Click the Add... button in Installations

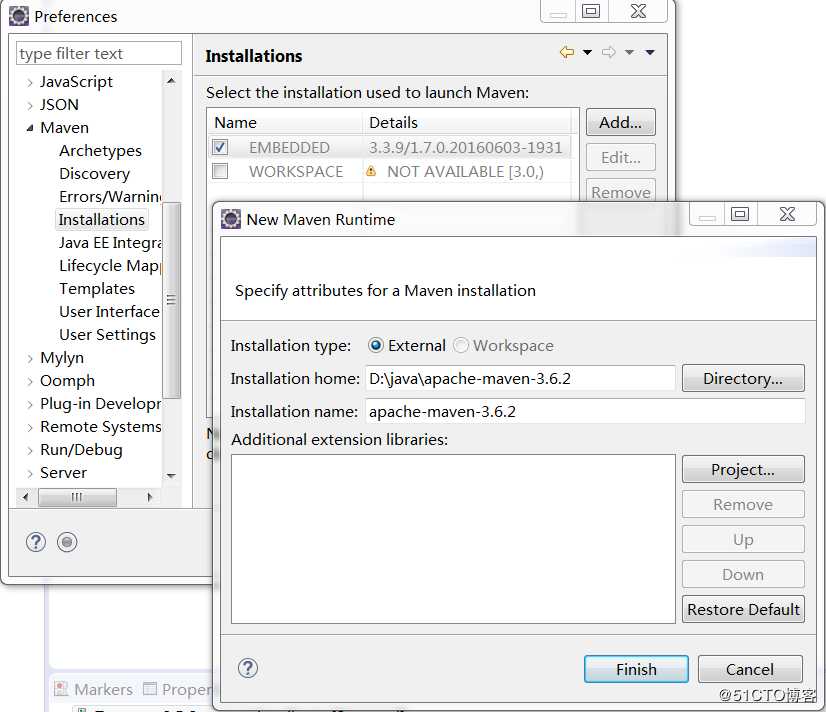tap(621, 122)
